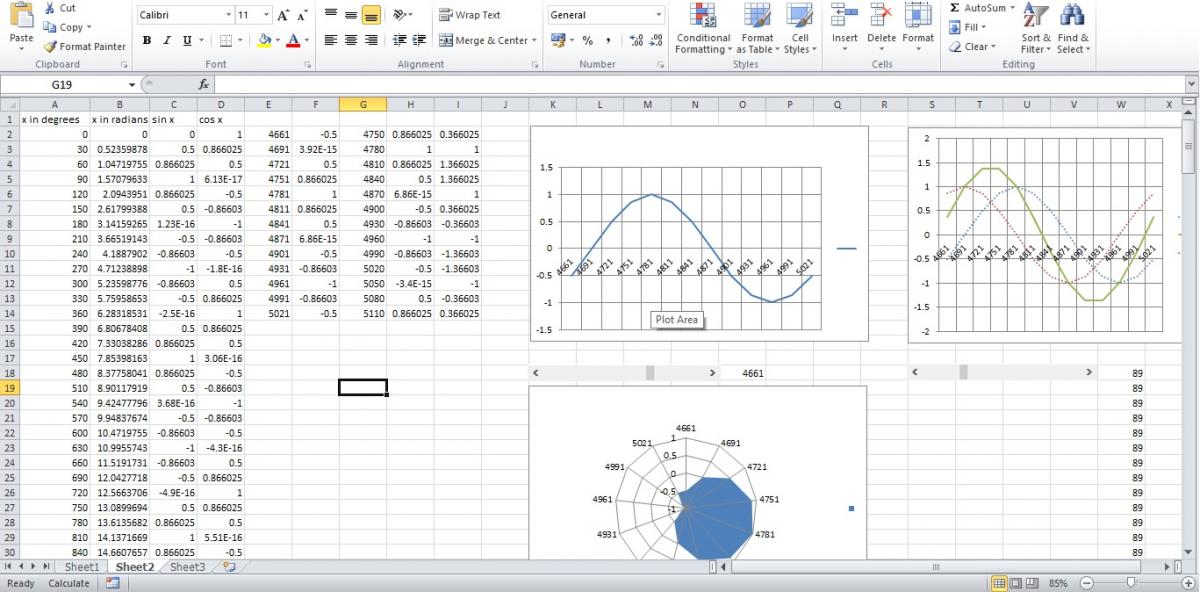This screenshot has height=592, width=1200.
Task: Open the font size dropdown
Action: [266, 15]
